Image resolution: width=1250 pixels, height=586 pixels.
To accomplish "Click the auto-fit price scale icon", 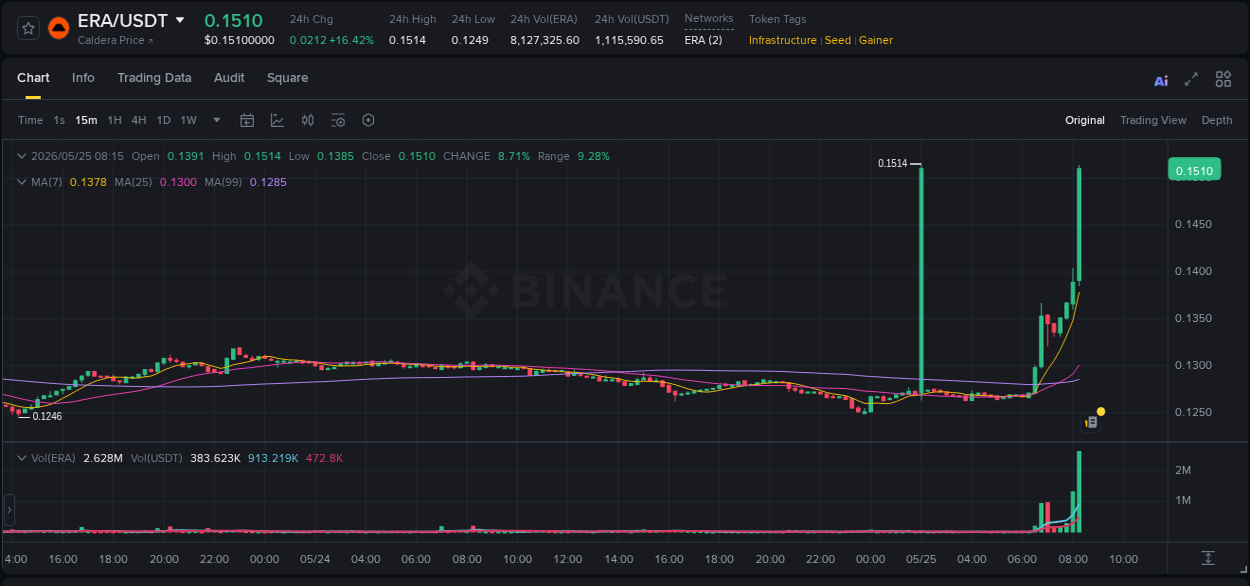I will (1208, 557).
